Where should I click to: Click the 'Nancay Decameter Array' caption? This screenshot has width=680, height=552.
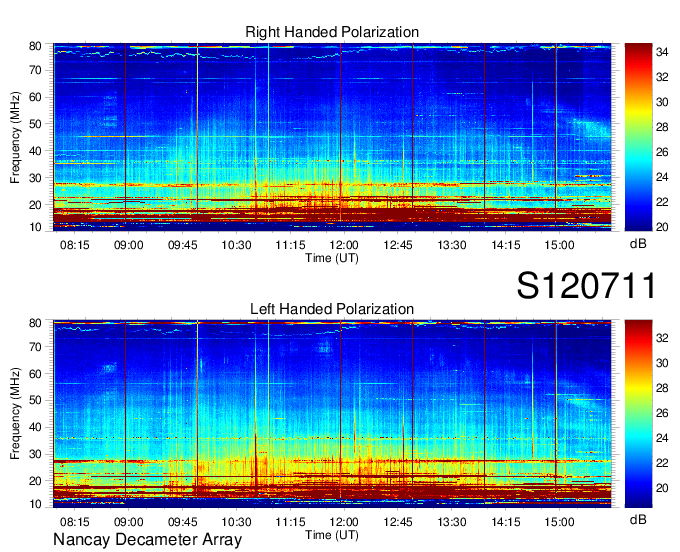tap(147, 540)
